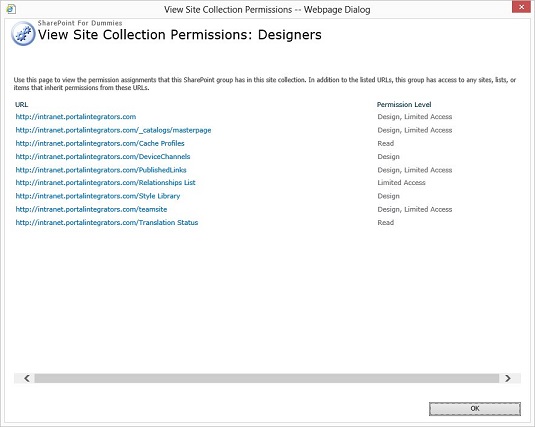Open the Relationships List URL link
The image size is (535, 427).
105,183
